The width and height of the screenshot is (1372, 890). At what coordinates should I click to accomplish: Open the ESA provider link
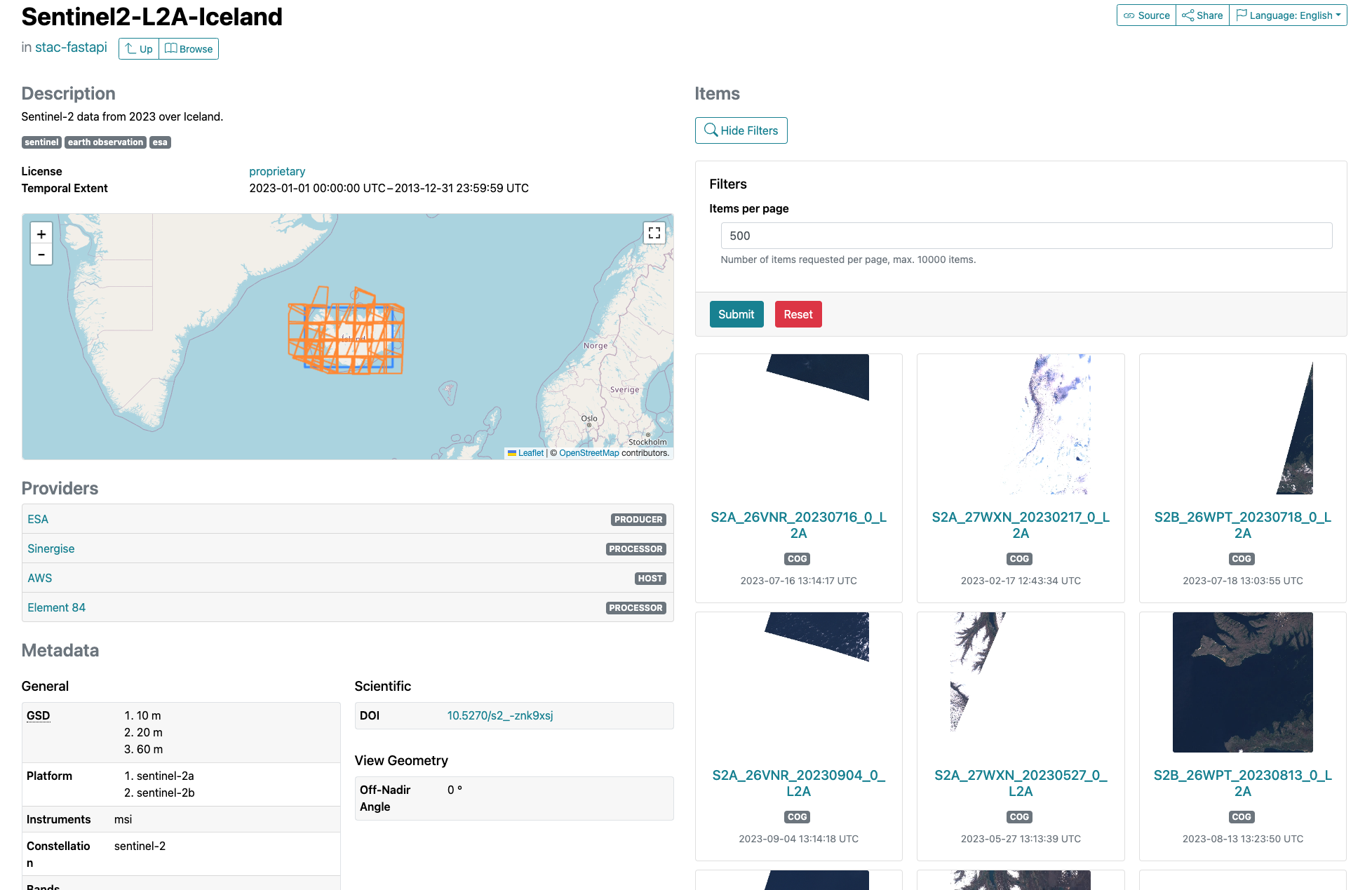[38, 519]
